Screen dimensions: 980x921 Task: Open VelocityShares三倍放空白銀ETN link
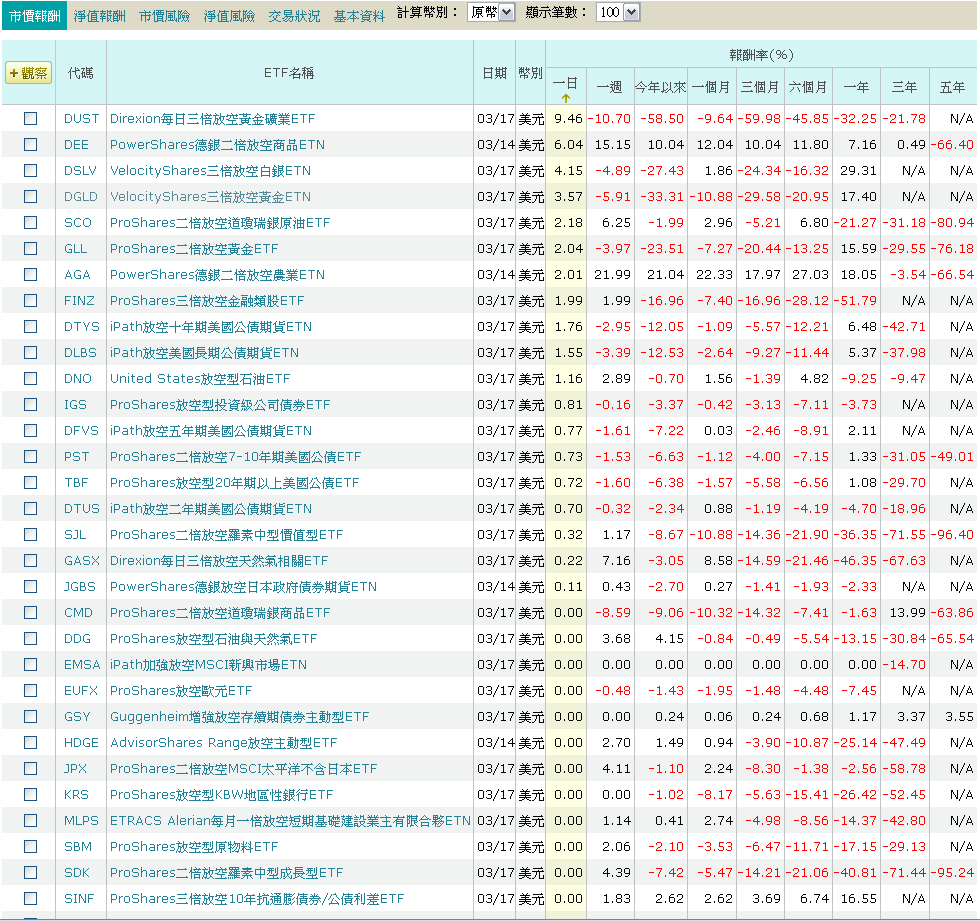pos(211,171)
